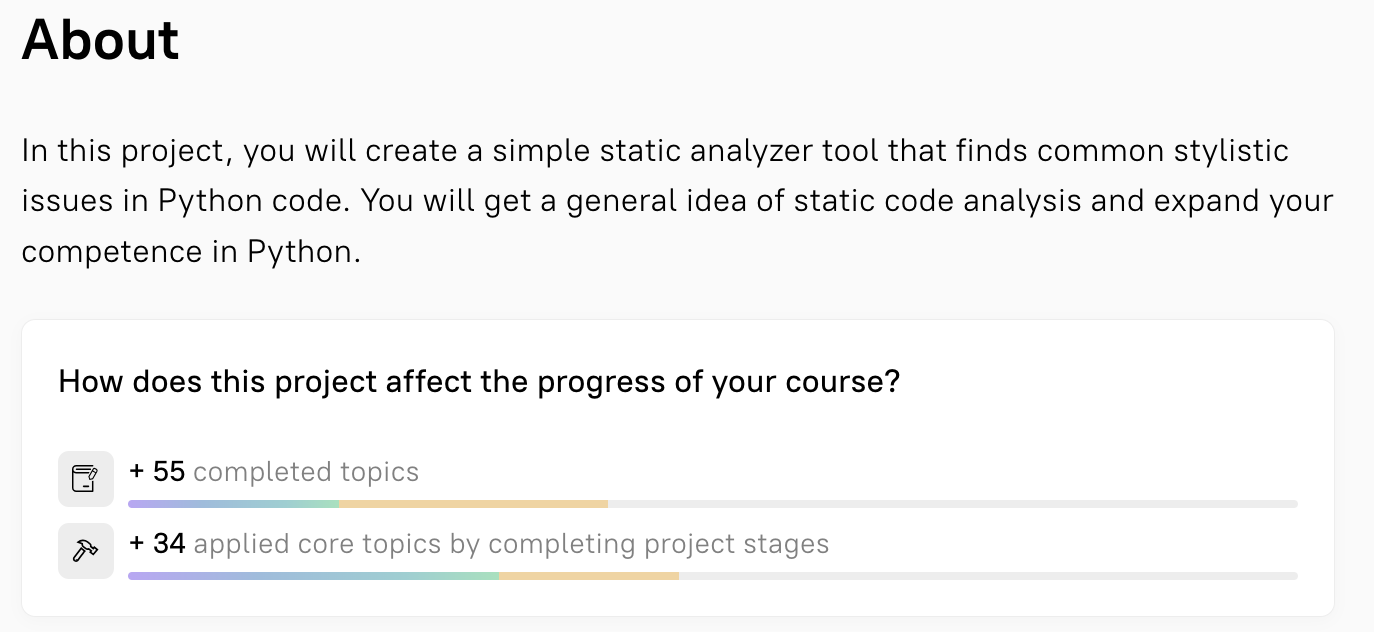1374x632 pixels.
Task: Click the purple-green segment of applied topics bar
Action: point(314,576)
